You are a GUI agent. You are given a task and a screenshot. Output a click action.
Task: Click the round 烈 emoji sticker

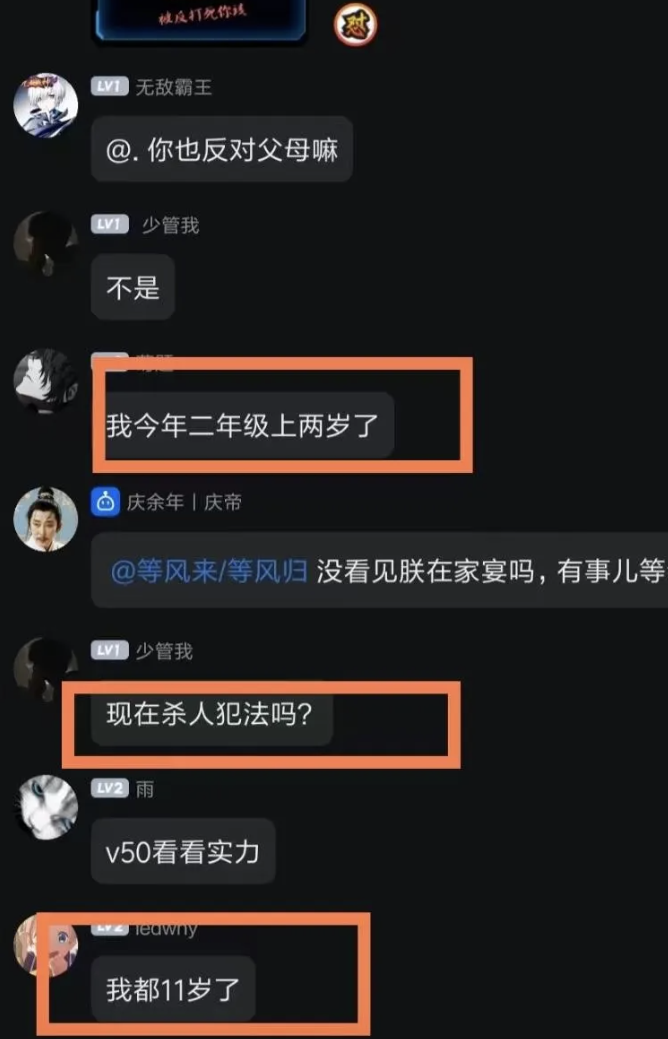click(355, 26)
